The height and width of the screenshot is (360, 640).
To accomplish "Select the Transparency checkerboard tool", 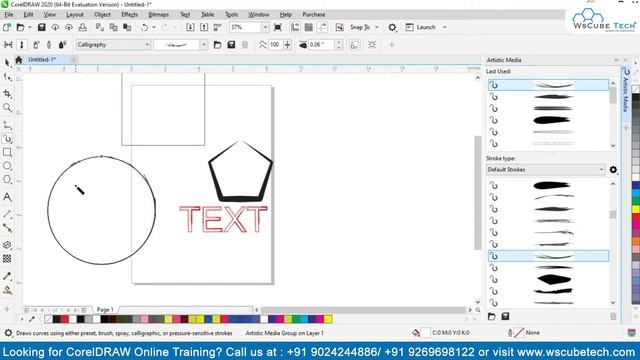I will click(x=7, y=259).
